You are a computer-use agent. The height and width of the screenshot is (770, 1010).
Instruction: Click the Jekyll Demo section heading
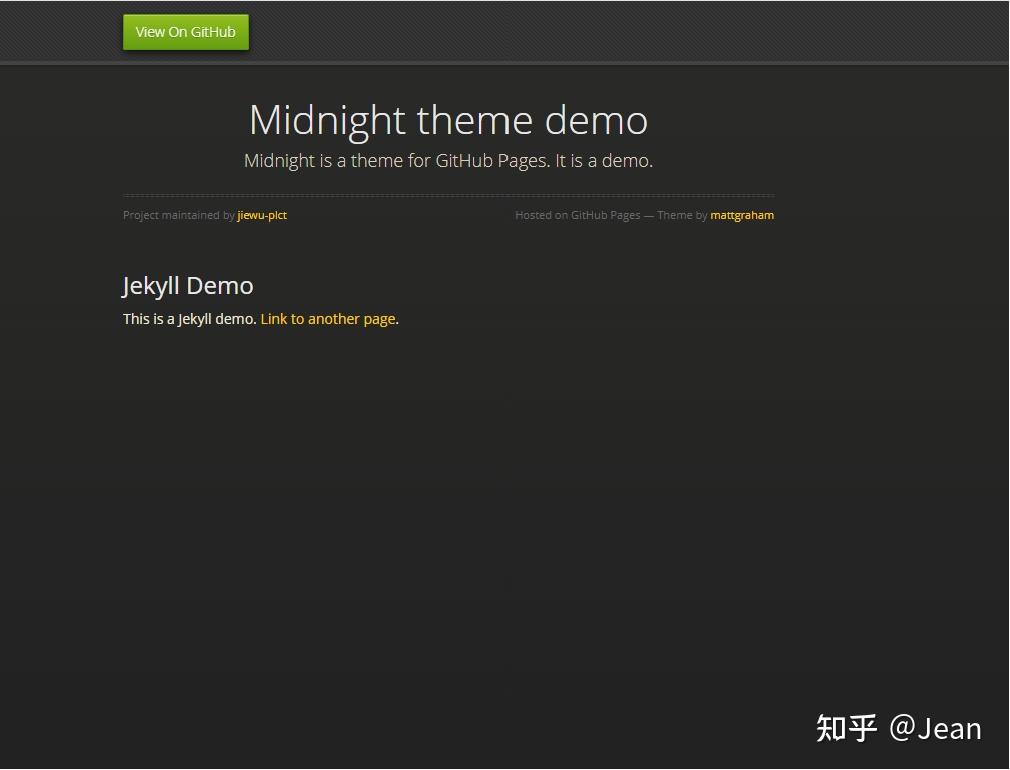tap(187, 285)
